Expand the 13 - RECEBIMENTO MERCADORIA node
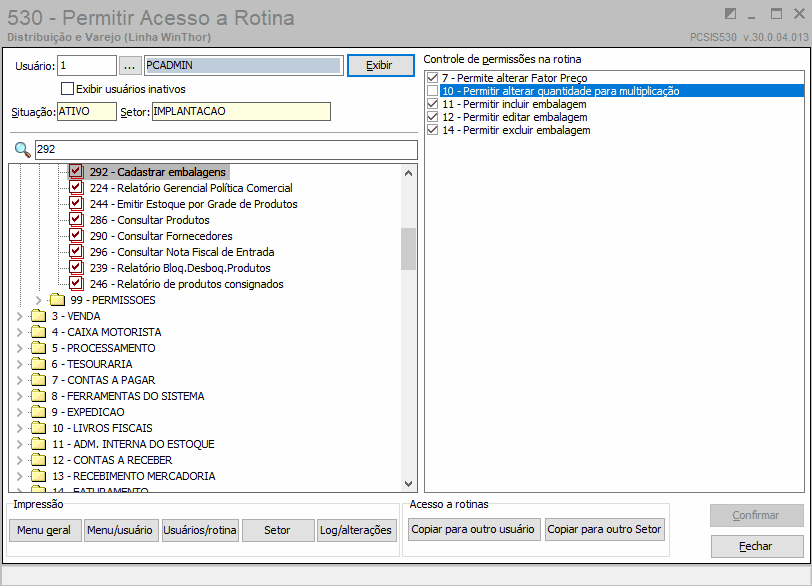This screenshot has height=586, width=812. click(20, 476)
